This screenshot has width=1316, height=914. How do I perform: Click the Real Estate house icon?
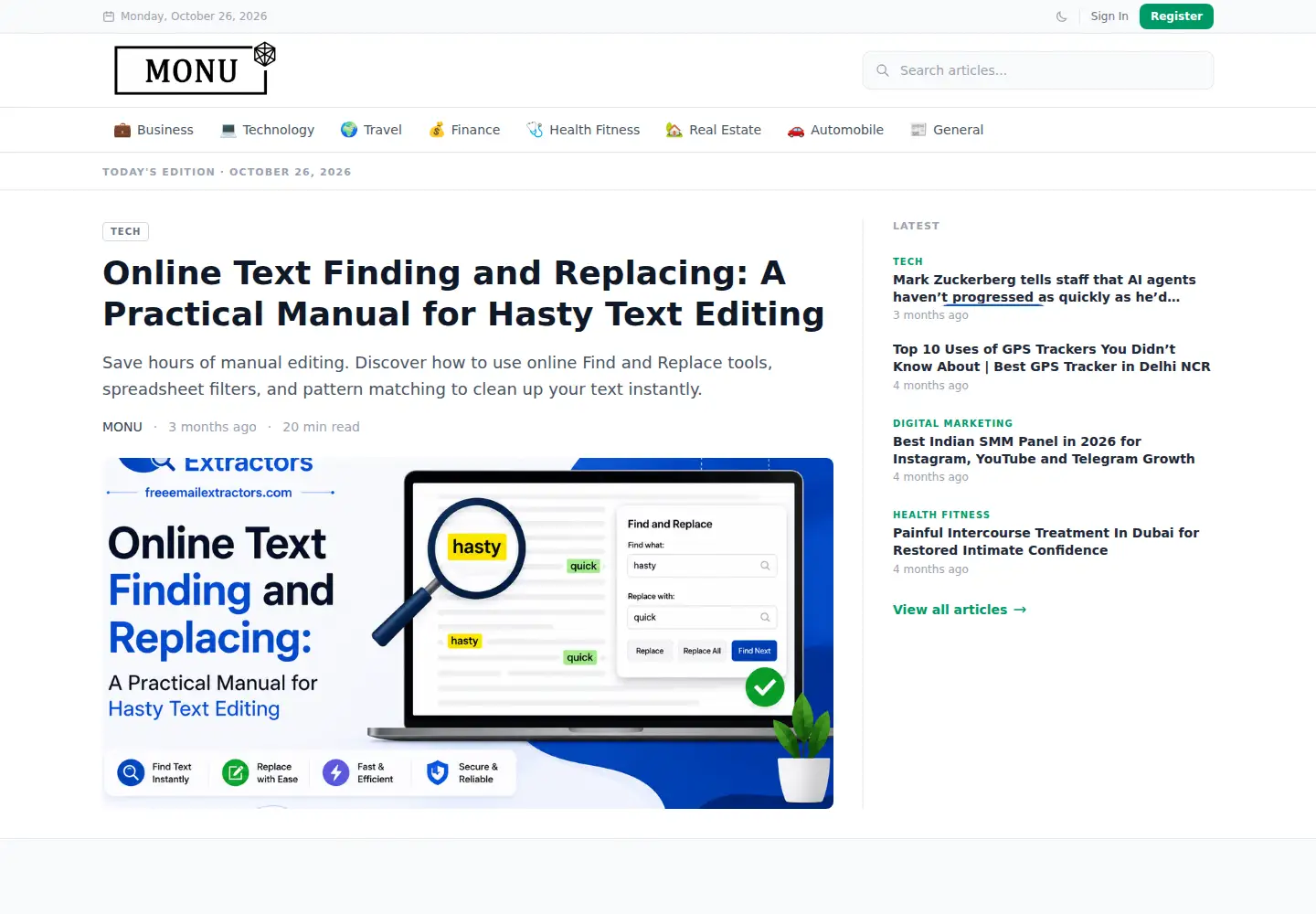(674, 130)
